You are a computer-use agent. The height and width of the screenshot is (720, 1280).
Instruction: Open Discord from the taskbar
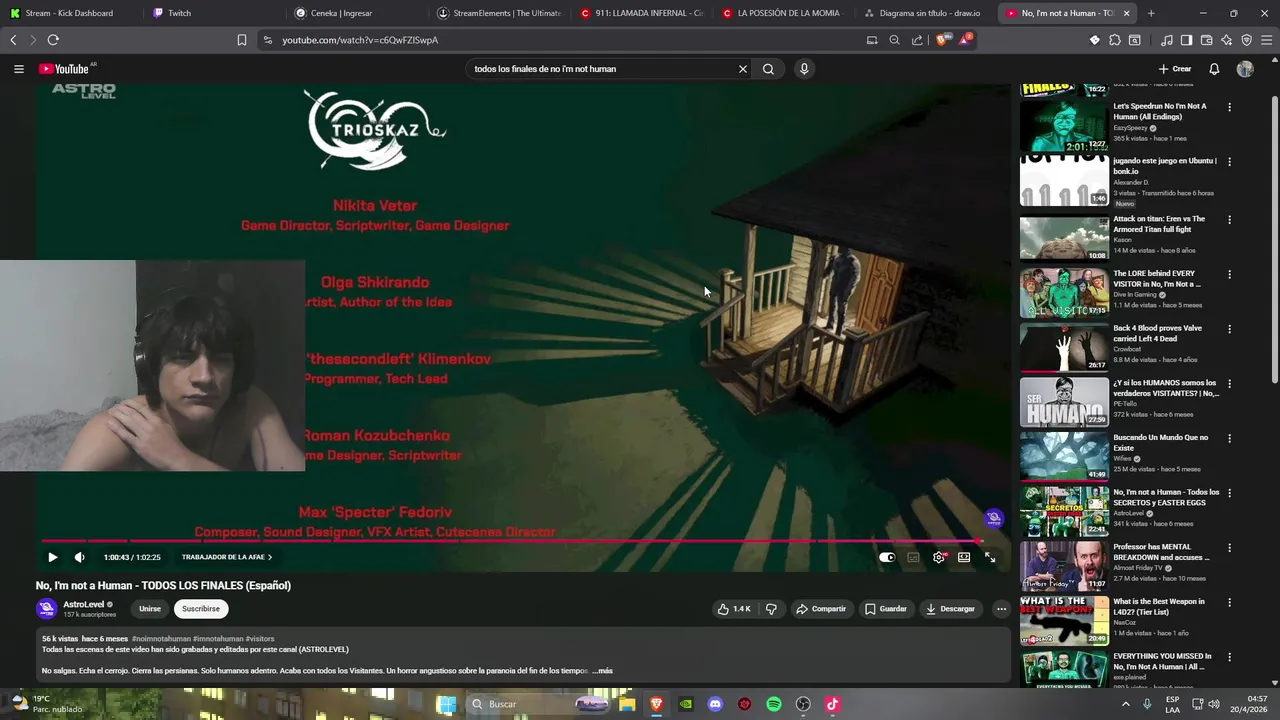pyautogui.click(x=715, y=704)
